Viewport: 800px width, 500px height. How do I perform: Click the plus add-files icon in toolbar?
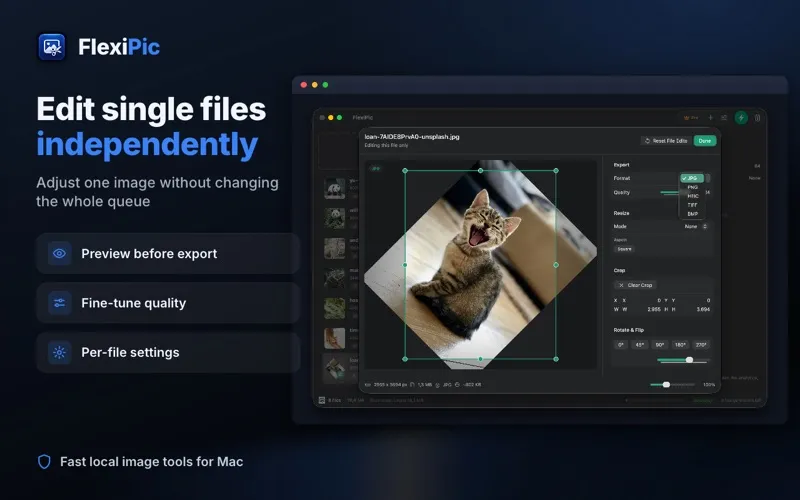pyautogui.click(x=710, y=118)
